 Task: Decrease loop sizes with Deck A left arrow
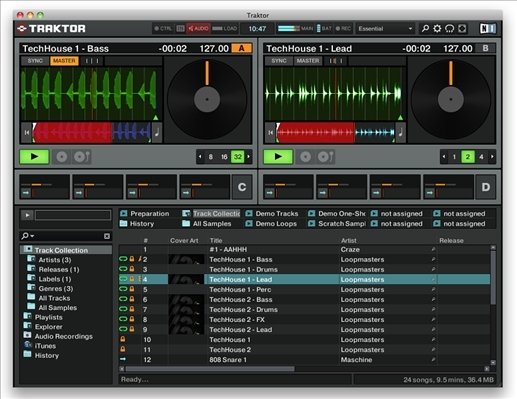pyautogui.click(x=200, y=157)
